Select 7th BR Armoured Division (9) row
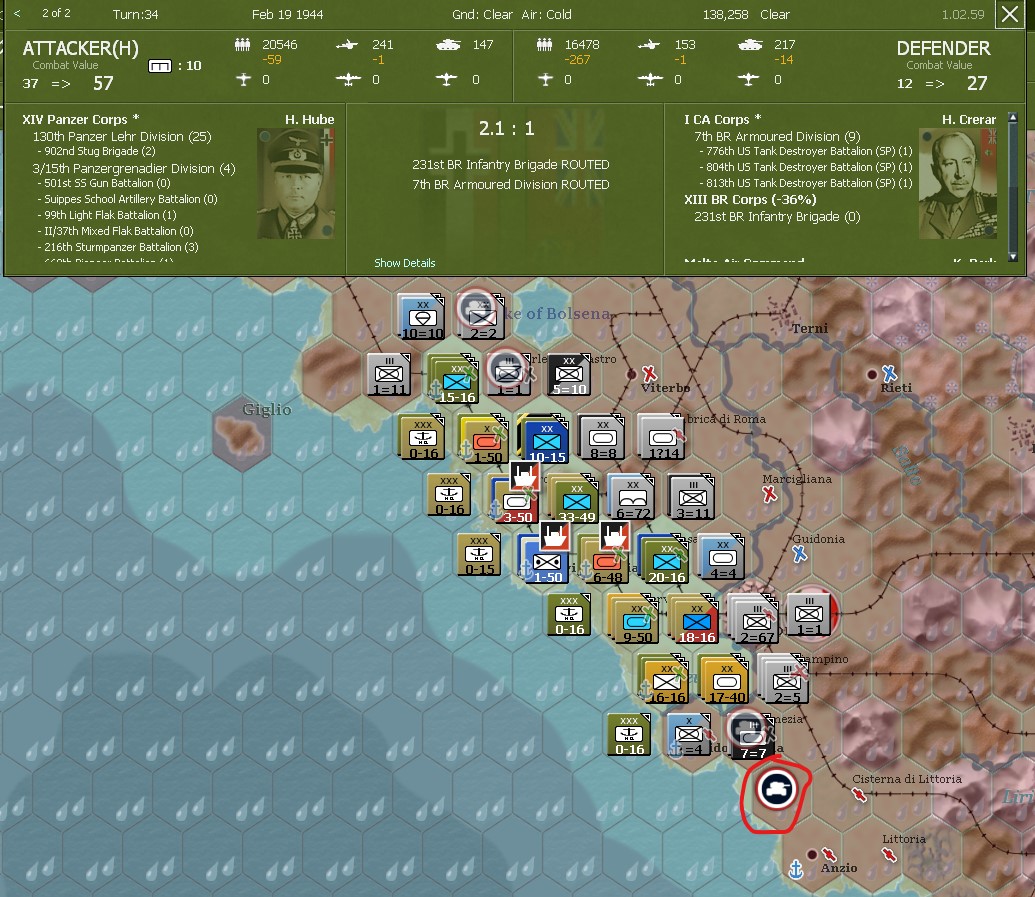 [777, 137]
